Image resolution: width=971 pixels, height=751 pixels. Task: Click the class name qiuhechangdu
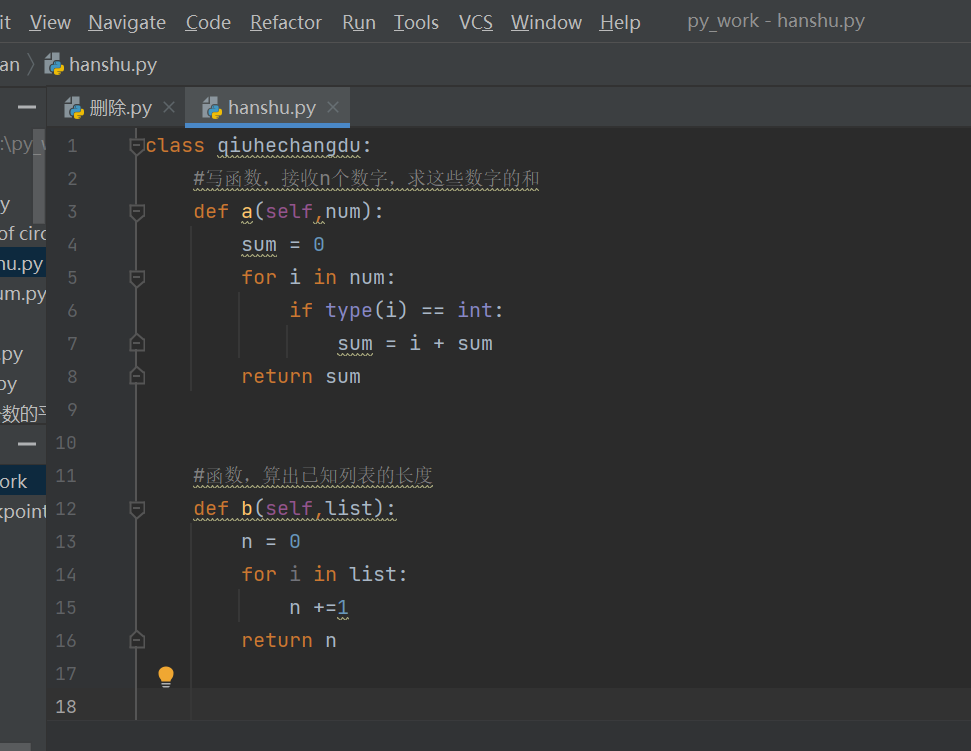(289, 146)
